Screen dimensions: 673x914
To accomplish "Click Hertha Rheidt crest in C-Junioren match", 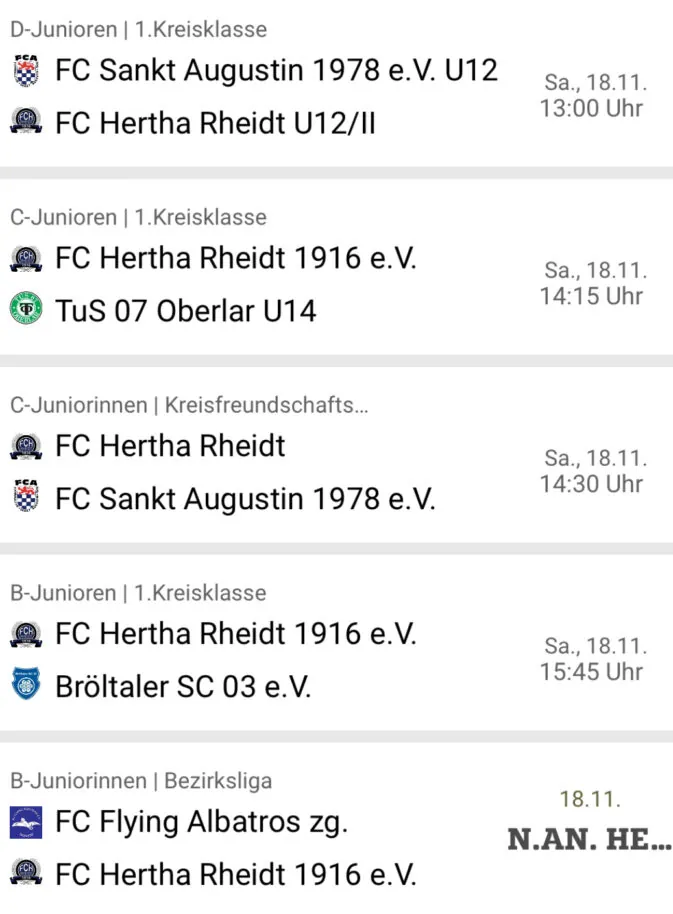I will click(x=26, y=259).
